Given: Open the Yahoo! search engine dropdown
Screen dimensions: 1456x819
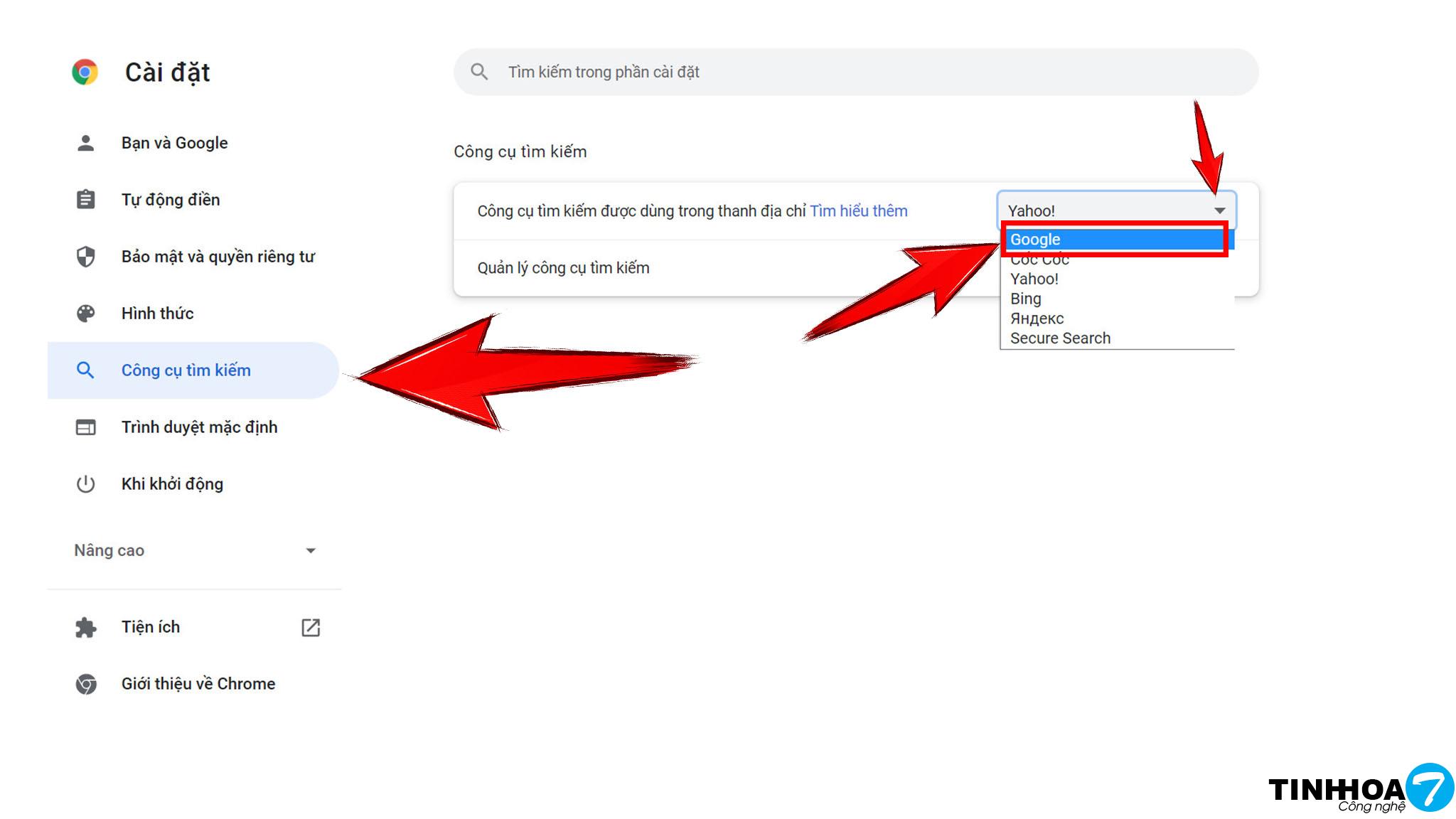Looking at the screenshot, I should [1116, 210].
